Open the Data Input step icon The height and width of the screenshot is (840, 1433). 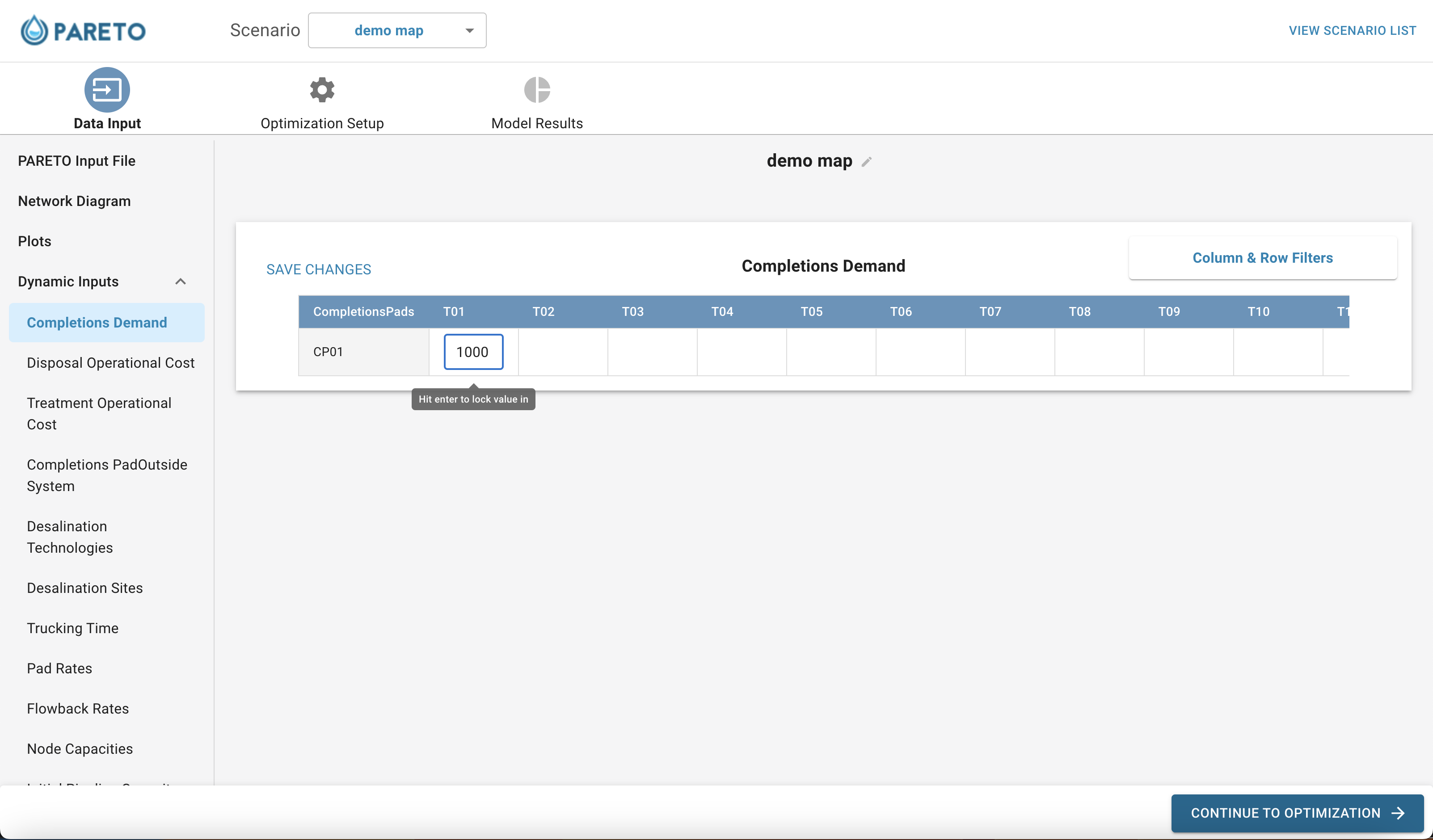107,90
